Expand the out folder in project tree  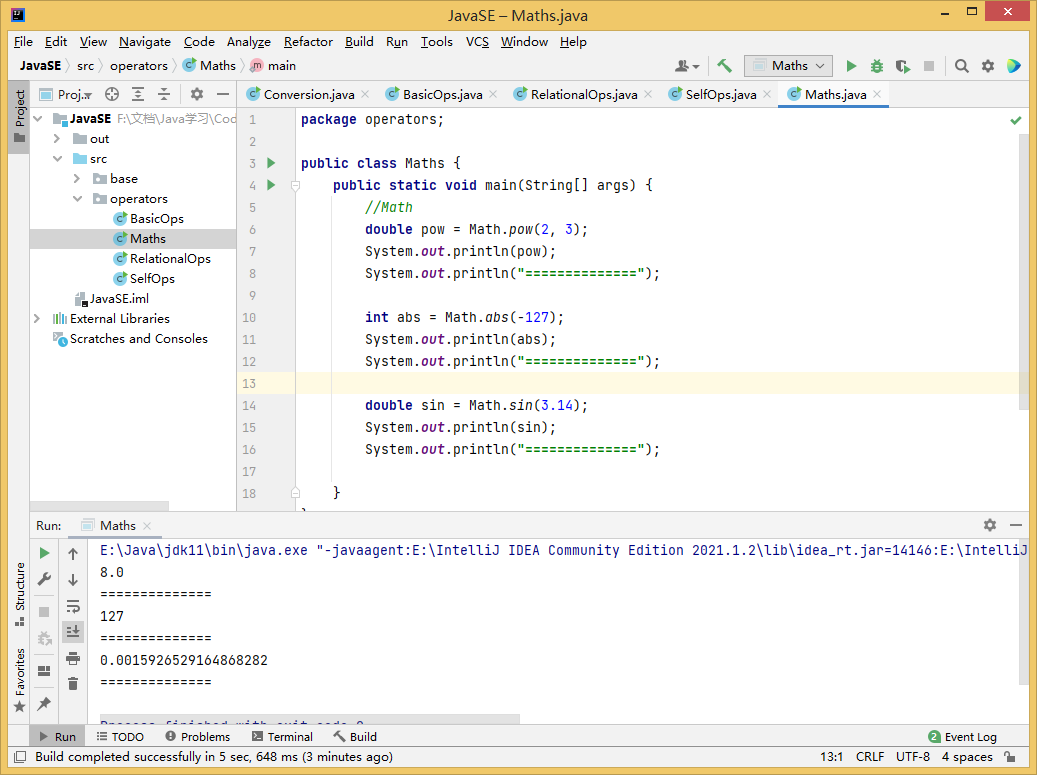(x=58, y=139)
